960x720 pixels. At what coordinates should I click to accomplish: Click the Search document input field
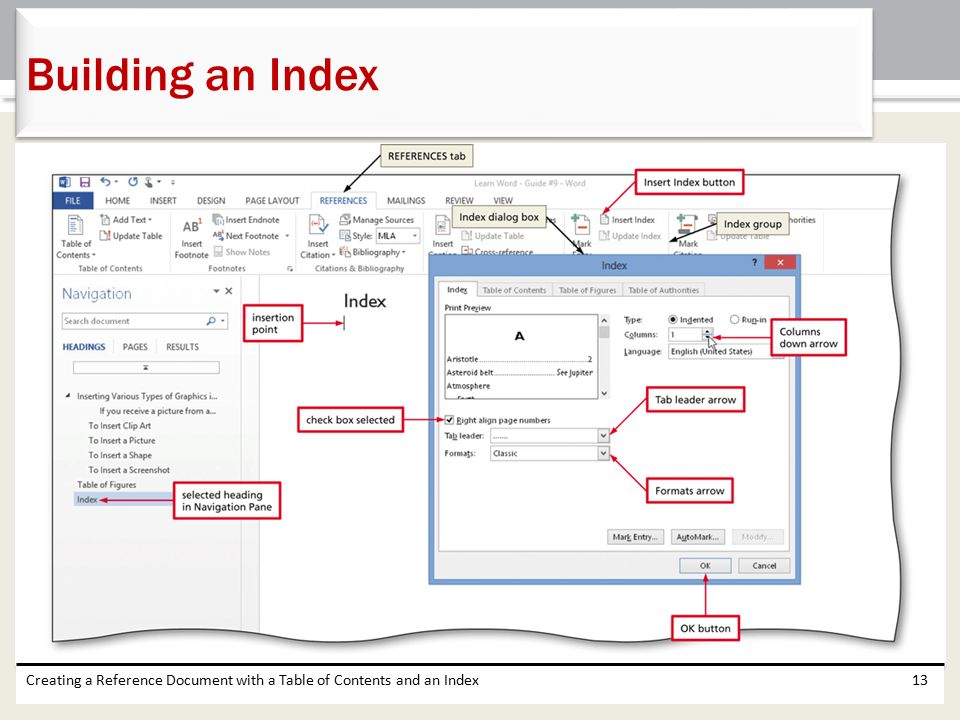click(x=134, y=321)
